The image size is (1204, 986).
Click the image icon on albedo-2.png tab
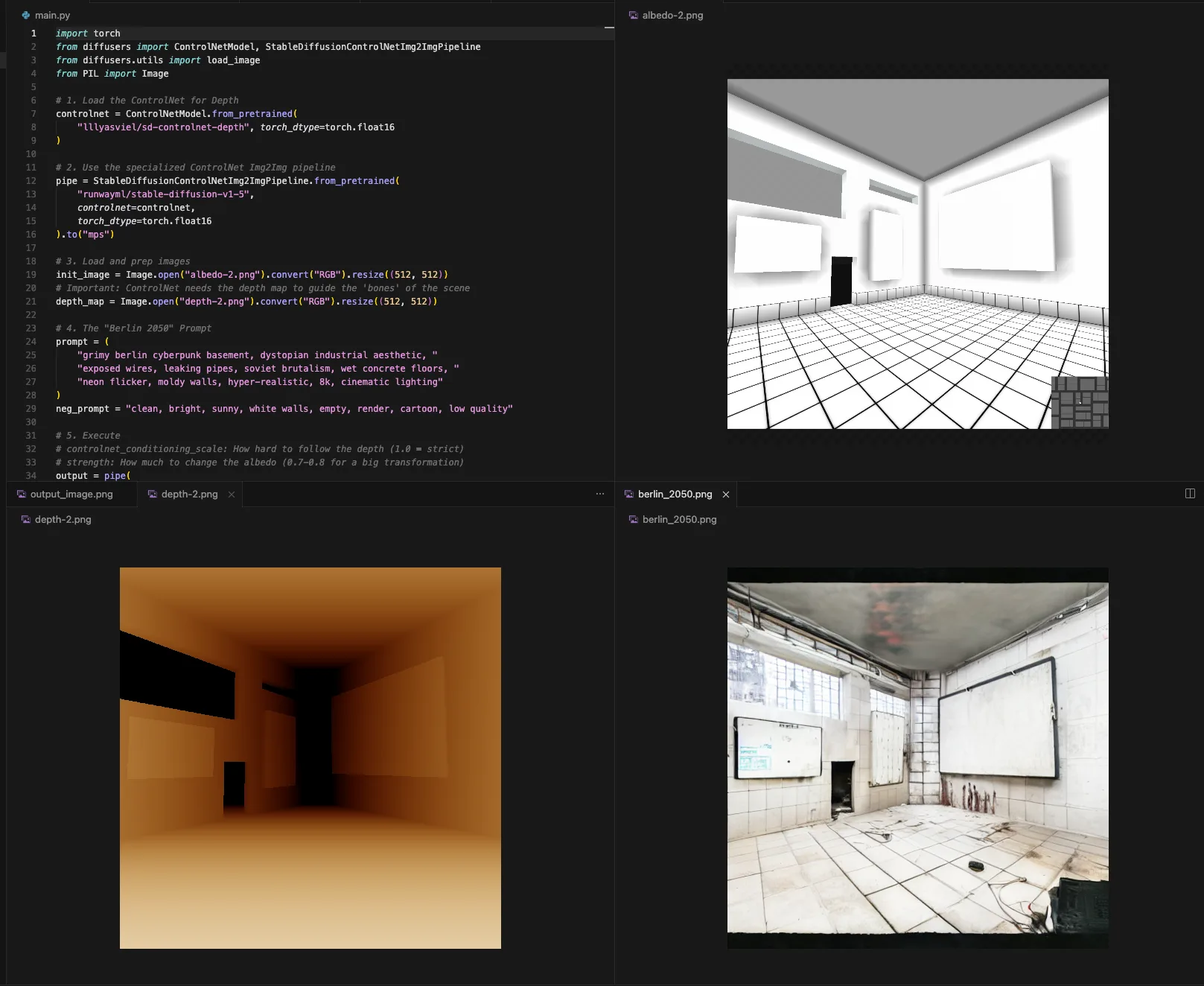[634, 15]
